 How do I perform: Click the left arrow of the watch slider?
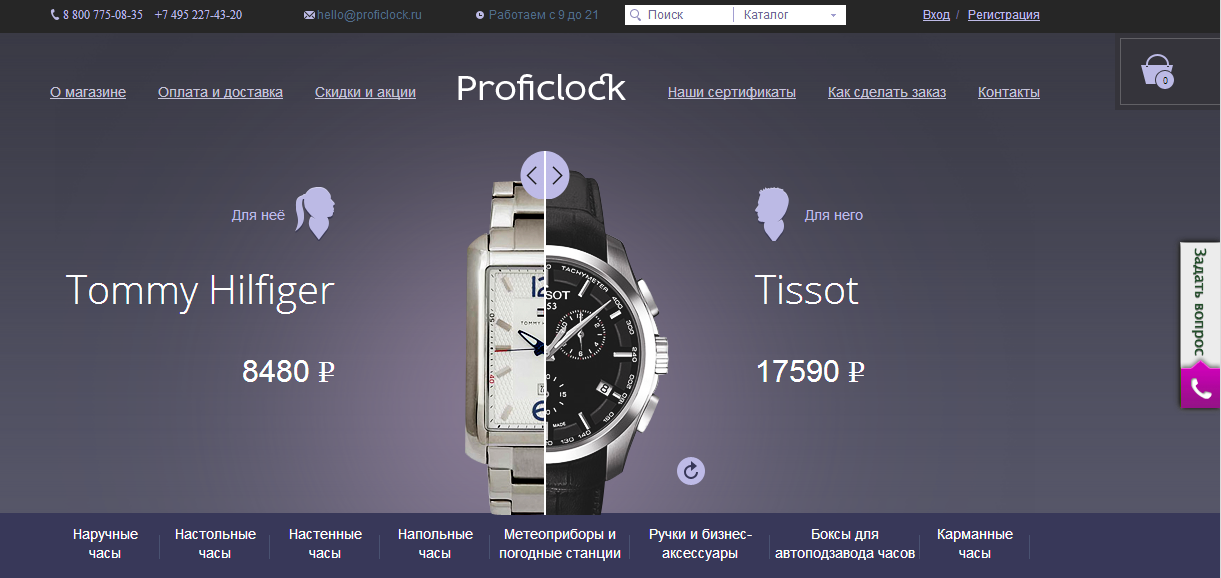point(532,176)
